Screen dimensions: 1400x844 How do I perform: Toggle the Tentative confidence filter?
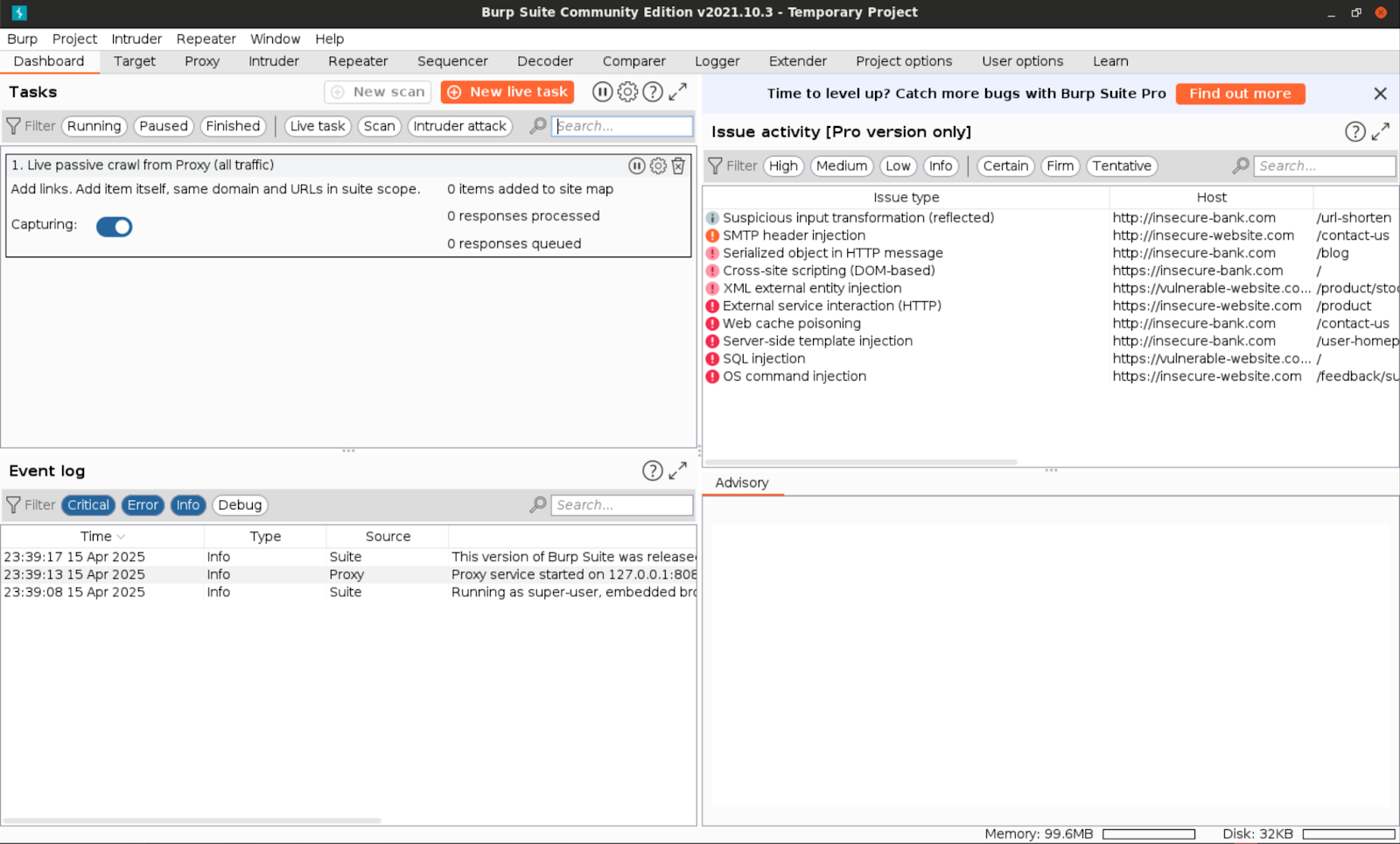pos(1122,166)
